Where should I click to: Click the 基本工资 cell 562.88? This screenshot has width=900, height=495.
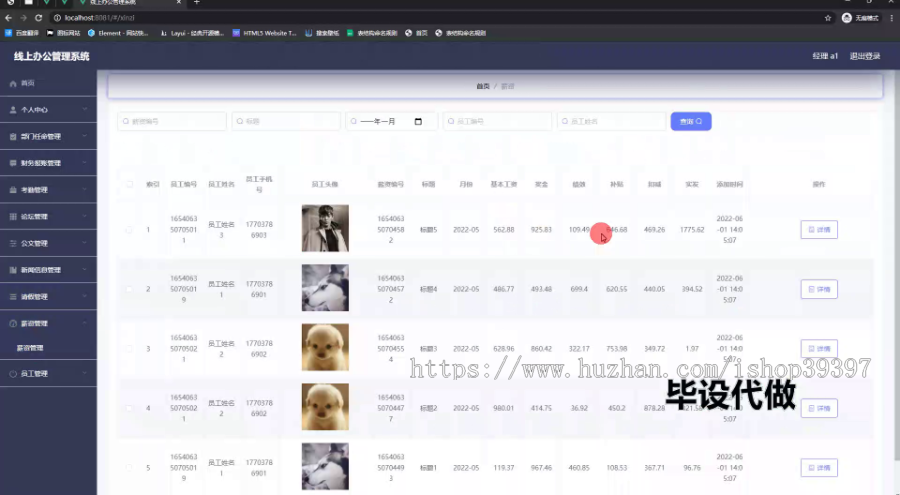pyautogui.click(x=503, y=230)
